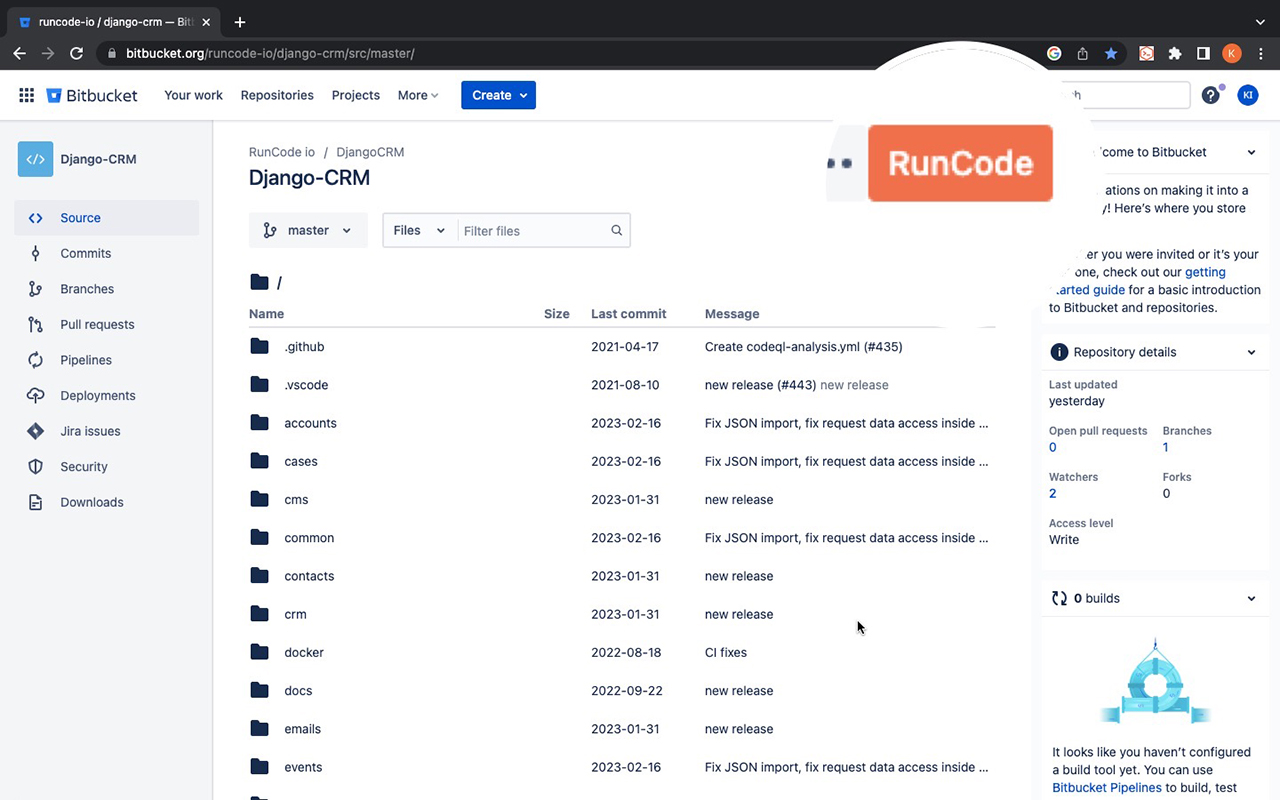The image size is (1280, 800).
Task: Collapse the Repository details panel
Action: 1251,352
